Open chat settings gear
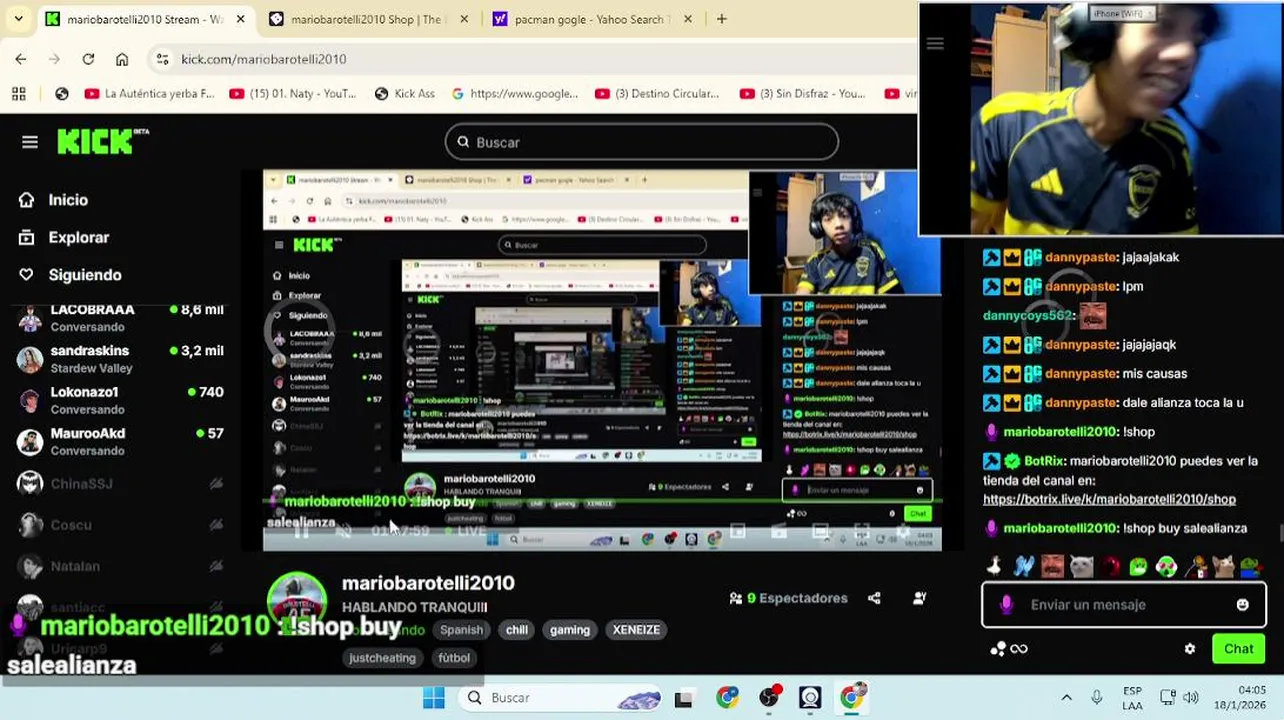This screenshot has height=720, width=1284. 1190,649
